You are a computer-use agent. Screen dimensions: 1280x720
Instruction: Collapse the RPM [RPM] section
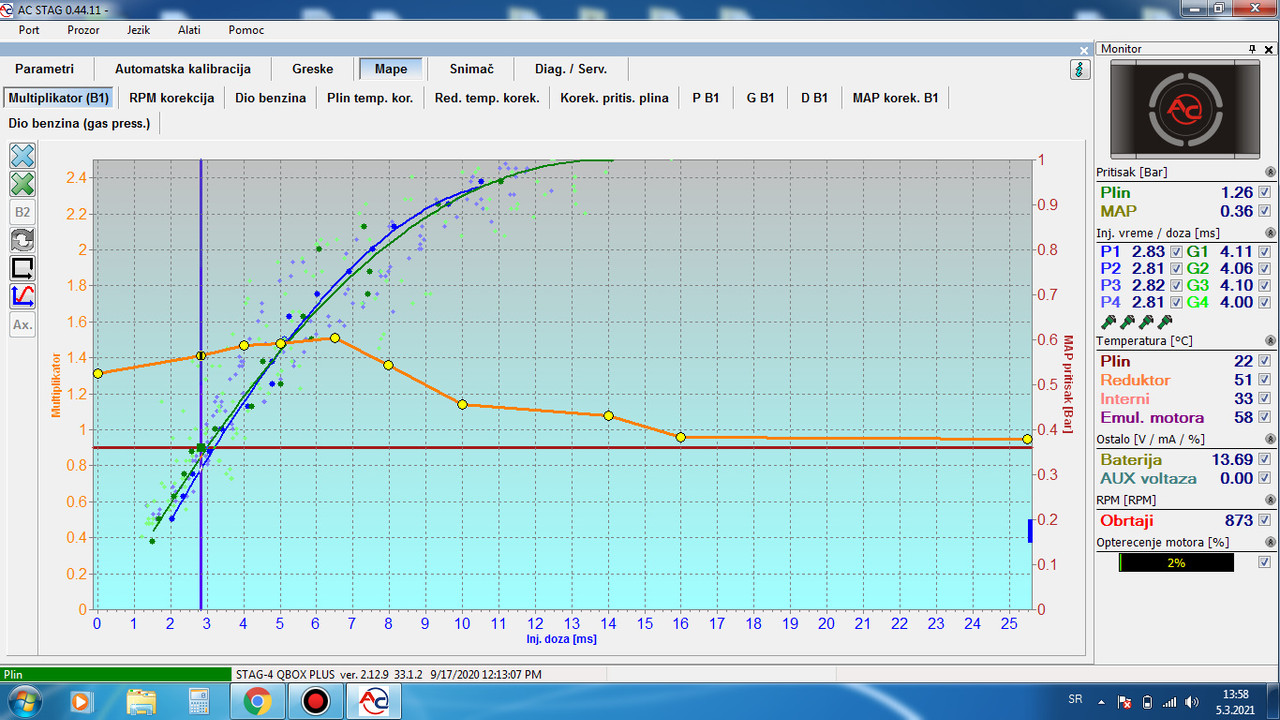point(1270,500)
